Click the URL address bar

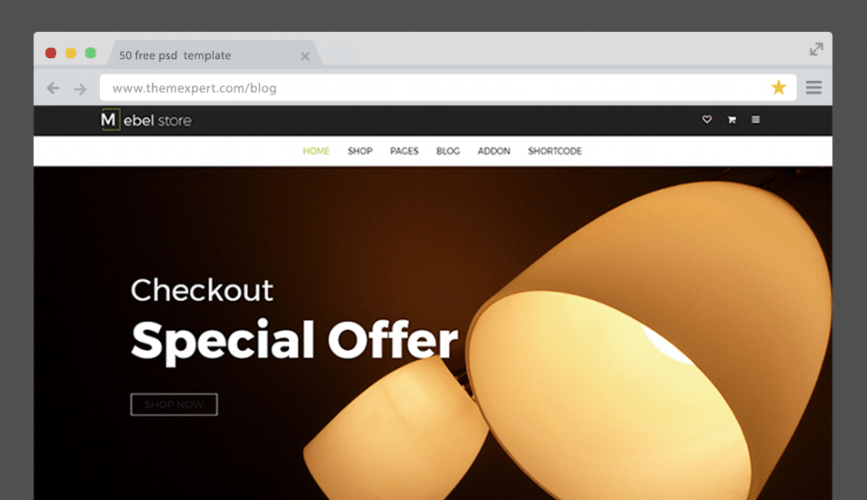[x=448, y=88]
